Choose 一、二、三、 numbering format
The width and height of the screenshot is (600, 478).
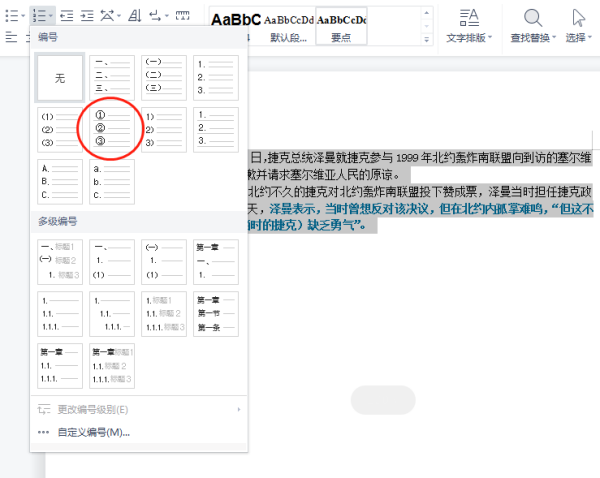click(112, 78)
